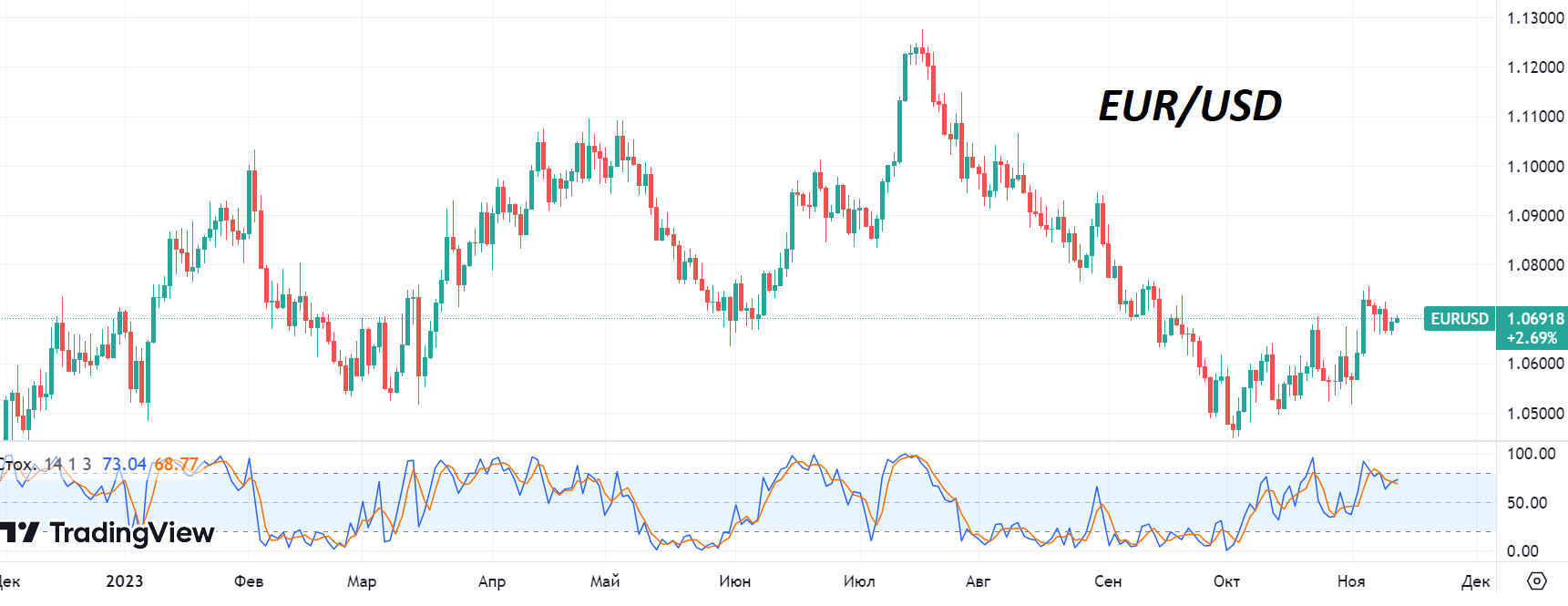The image size is (1568, 606).
Task: Click the 50.00 level on the stochastic scale
Action: [1532, 503]
